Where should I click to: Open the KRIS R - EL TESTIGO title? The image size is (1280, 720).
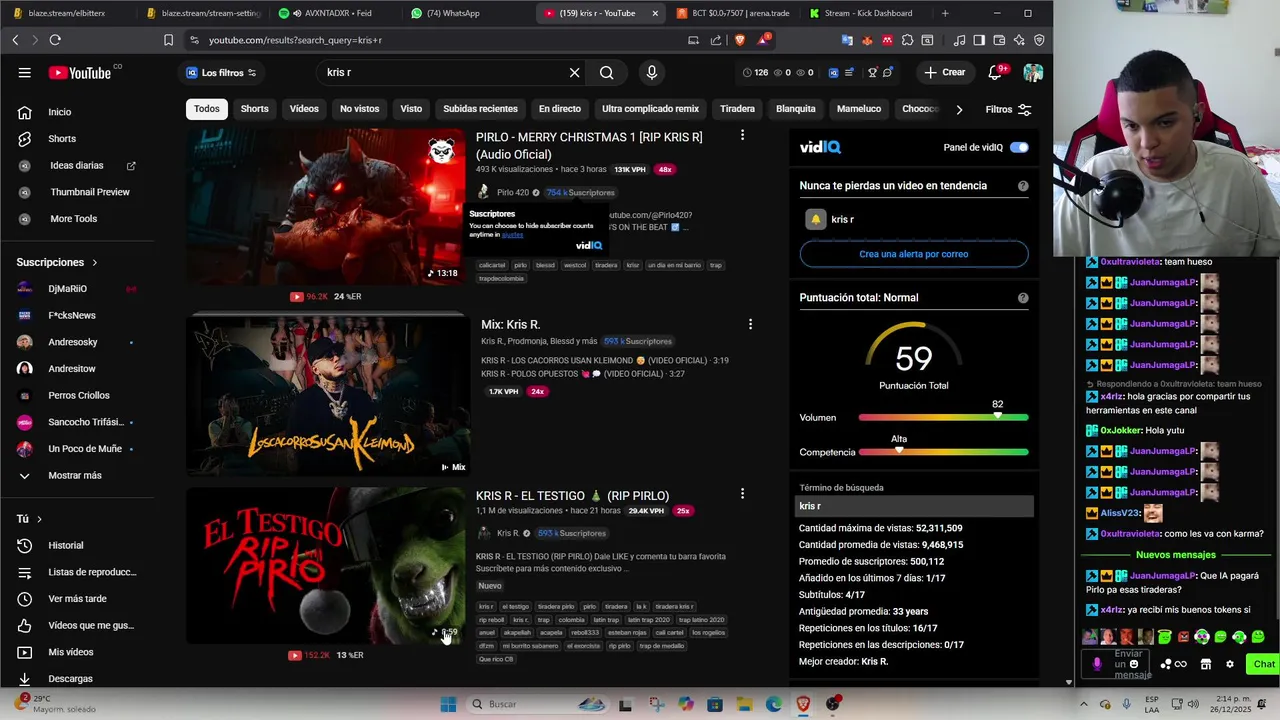click(572, 496)
